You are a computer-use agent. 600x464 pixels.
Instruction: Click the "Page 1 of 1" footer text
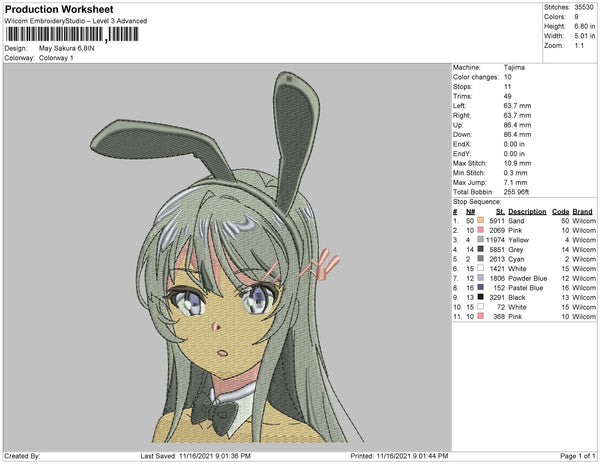[x=578, y=456]
